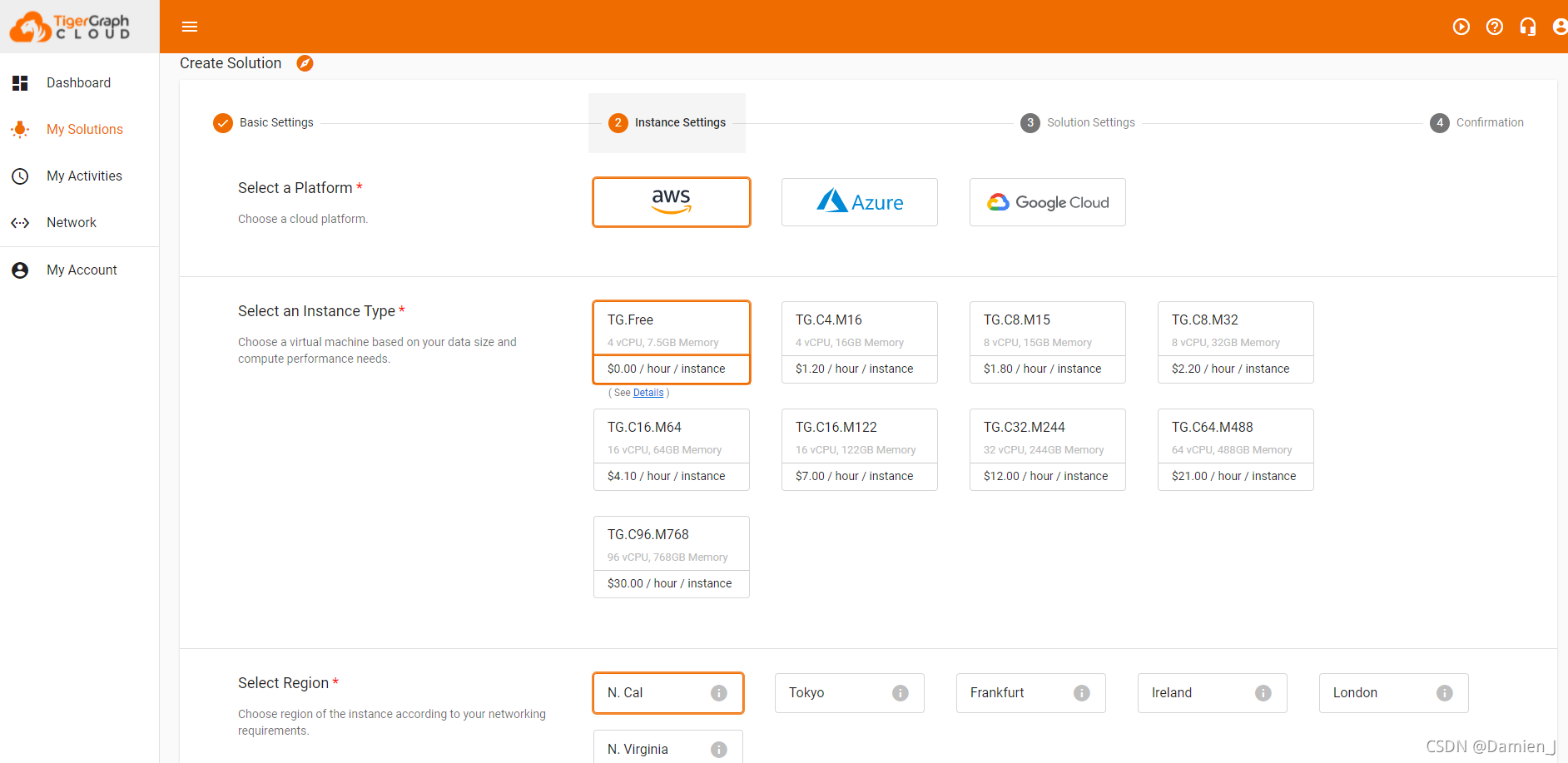Open the Details link under TG.Free
This screenshot has width=1568, height=763.
coord(648,393)
